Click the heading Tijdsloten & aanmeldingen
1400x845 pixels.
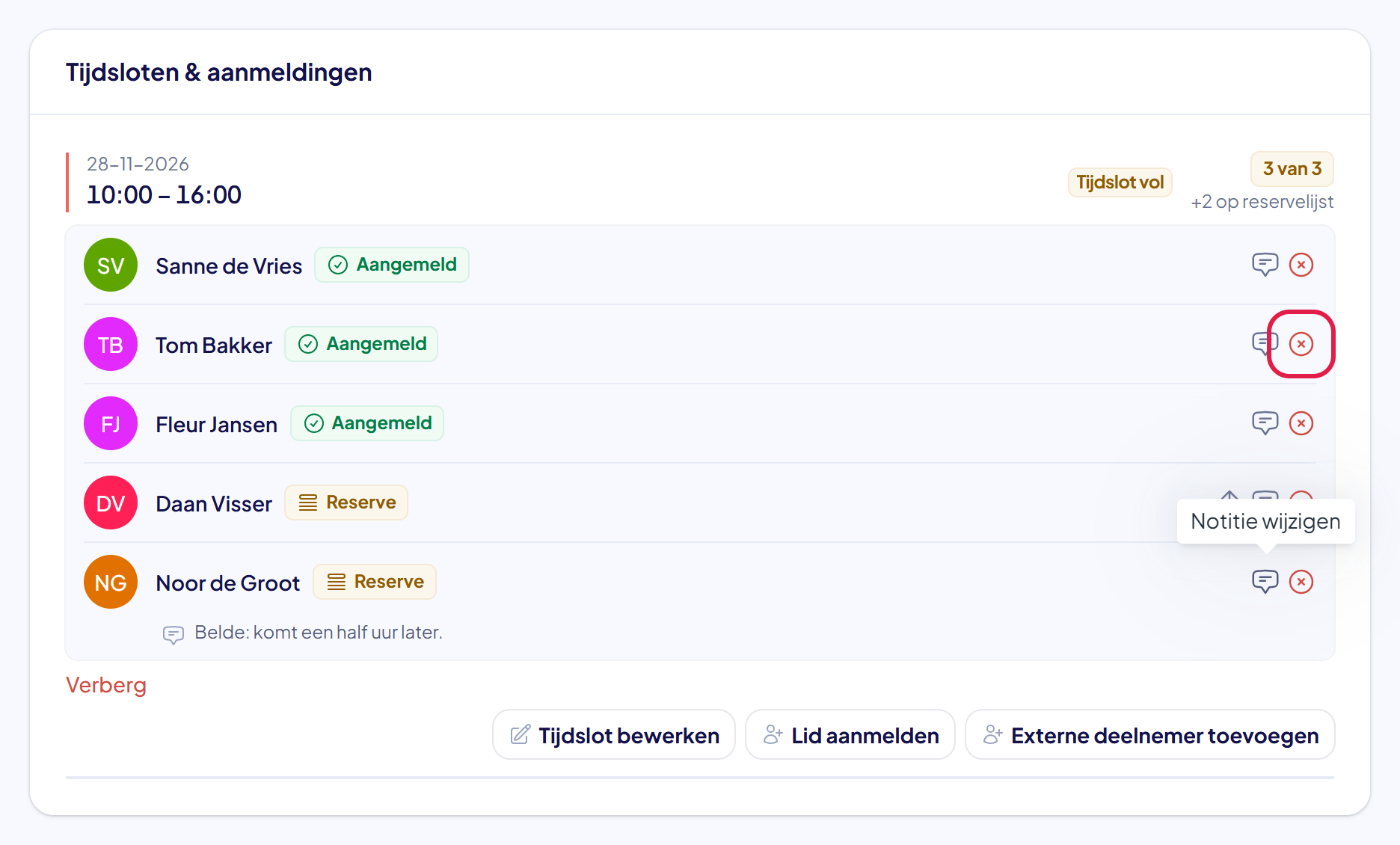point(219,73)
